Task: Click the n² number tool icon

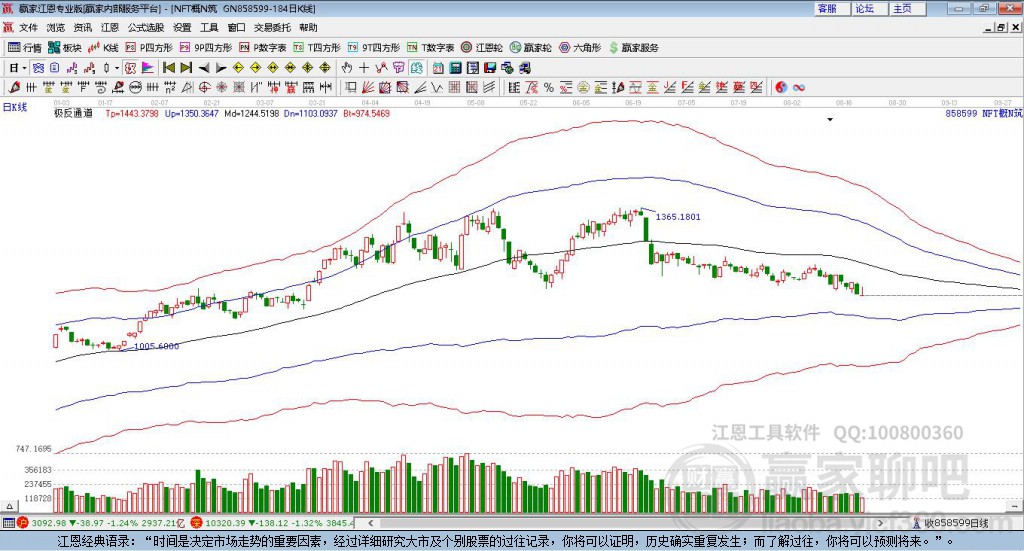Action: pos(170,87)
